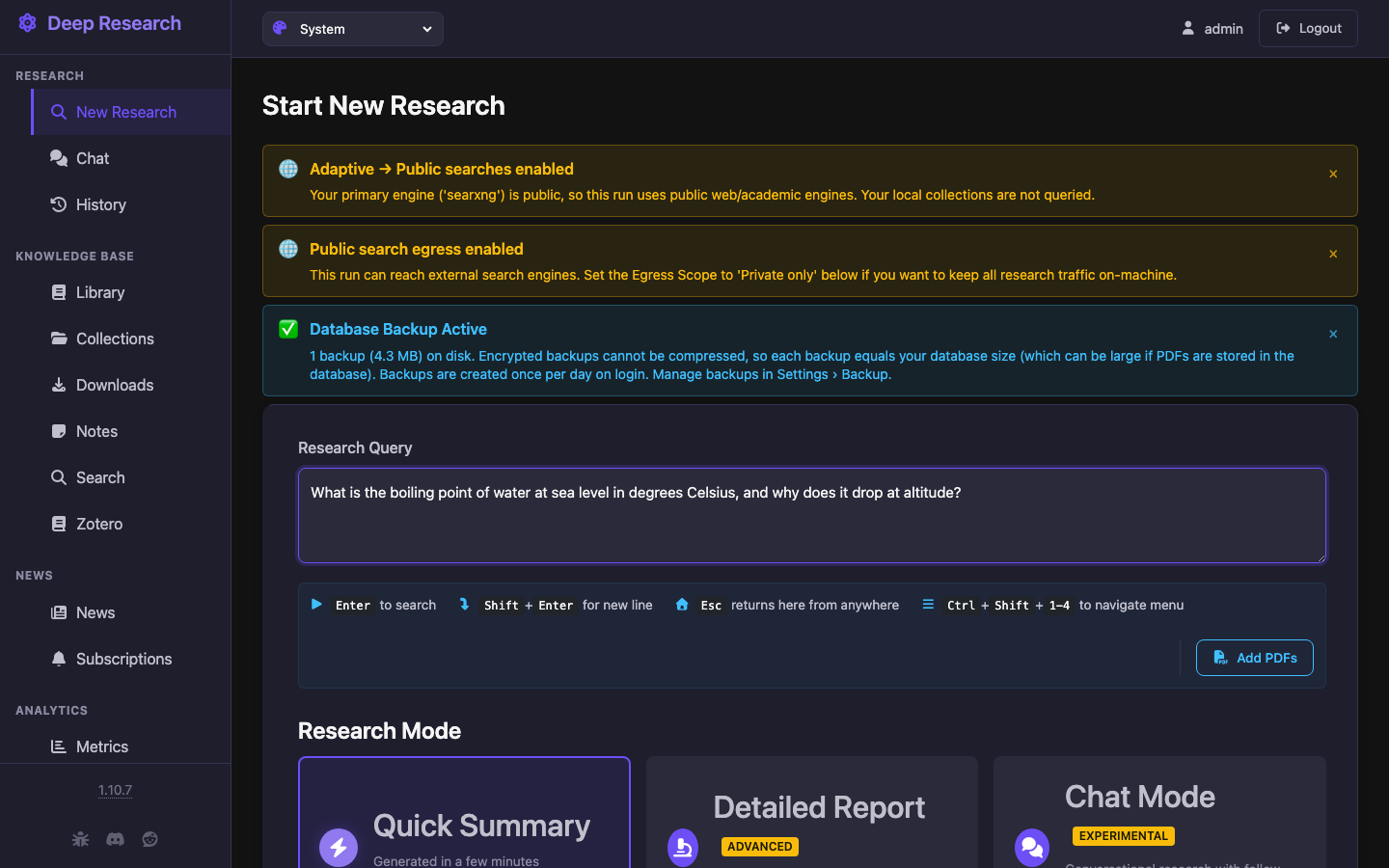Click the 'Database Backup Active' heading

(398, 329)
